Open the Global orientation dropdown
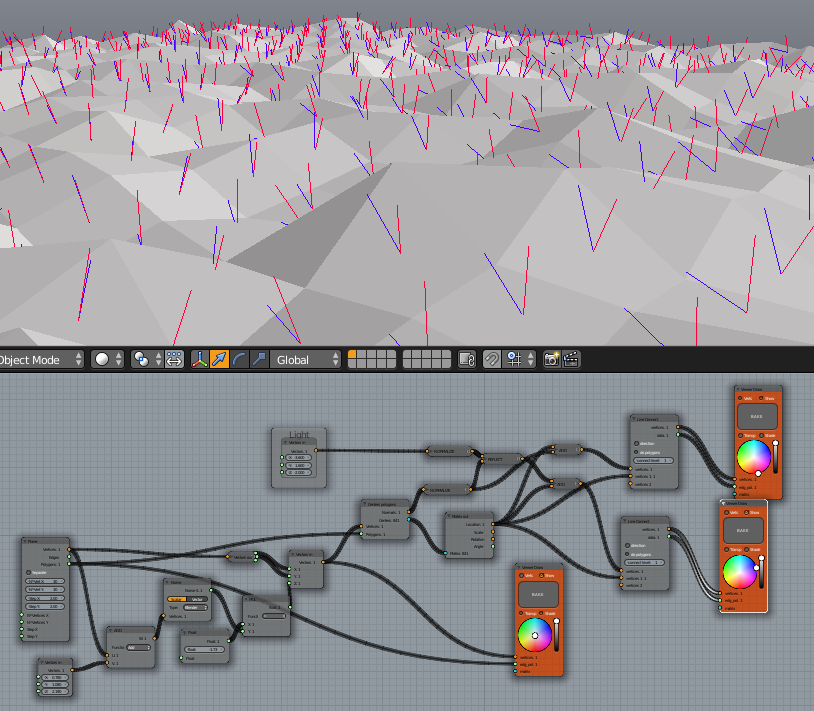Viewport: 814px width, 711px height. [305, 360]
